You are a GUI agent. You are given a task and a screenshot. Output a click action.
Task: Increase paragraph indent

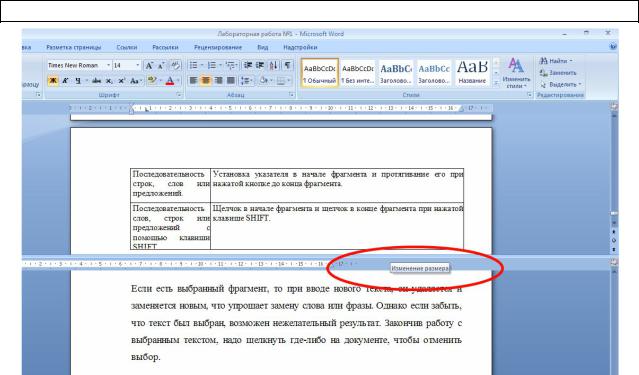point(260,65)
